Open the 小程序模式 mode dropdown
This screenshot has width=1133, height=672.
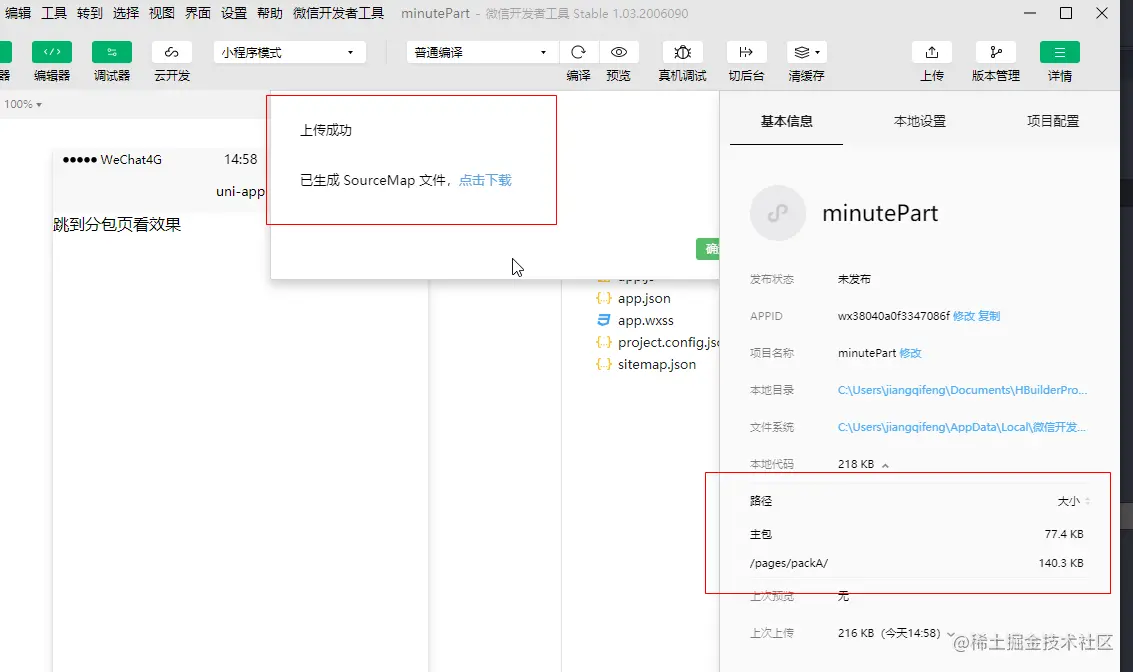click(290, 52)
